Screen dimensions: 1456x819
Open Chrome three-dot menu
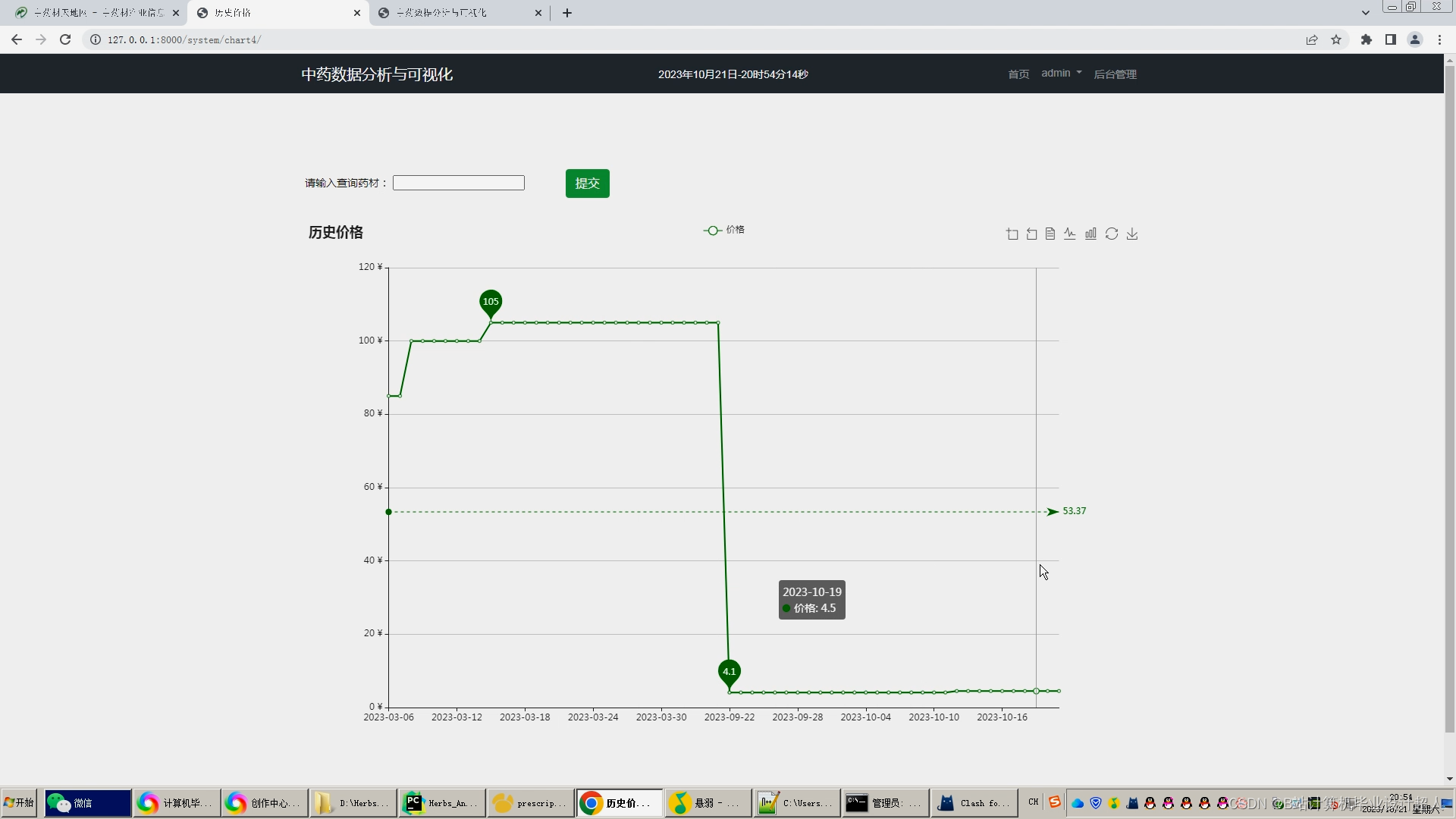1439,40
